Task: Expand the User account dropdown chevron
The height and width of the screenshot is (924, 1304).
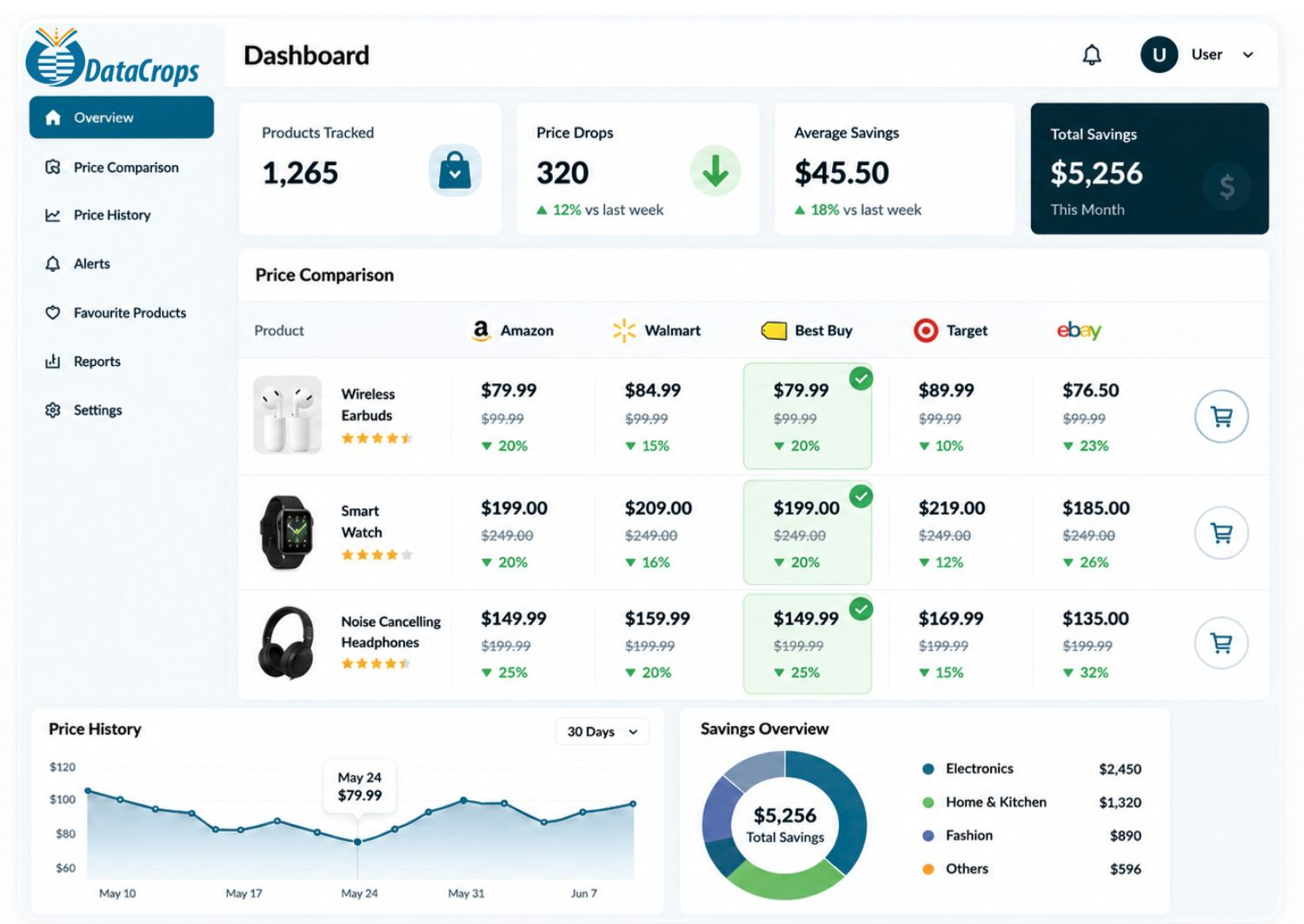Action: point(1248,55)
